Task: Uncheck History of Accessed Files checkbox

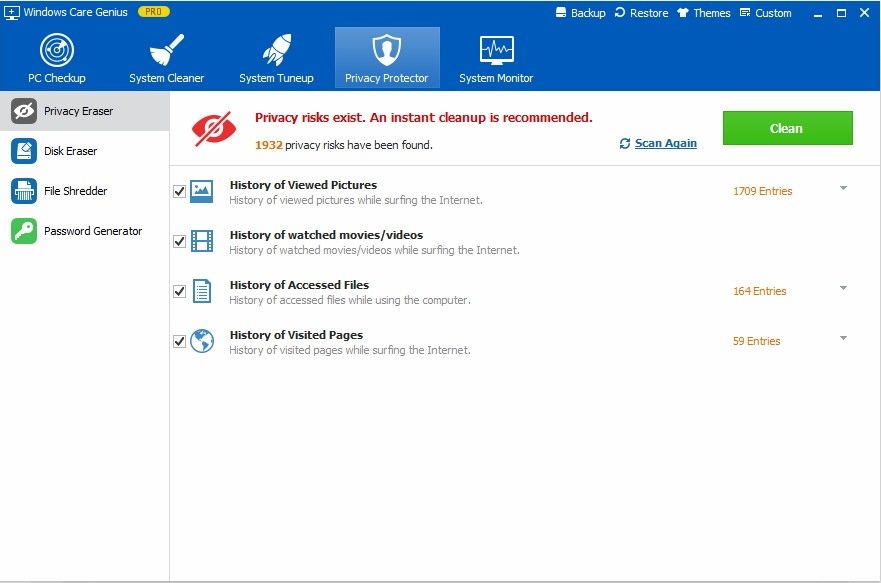Action: (x=179, y=292)
